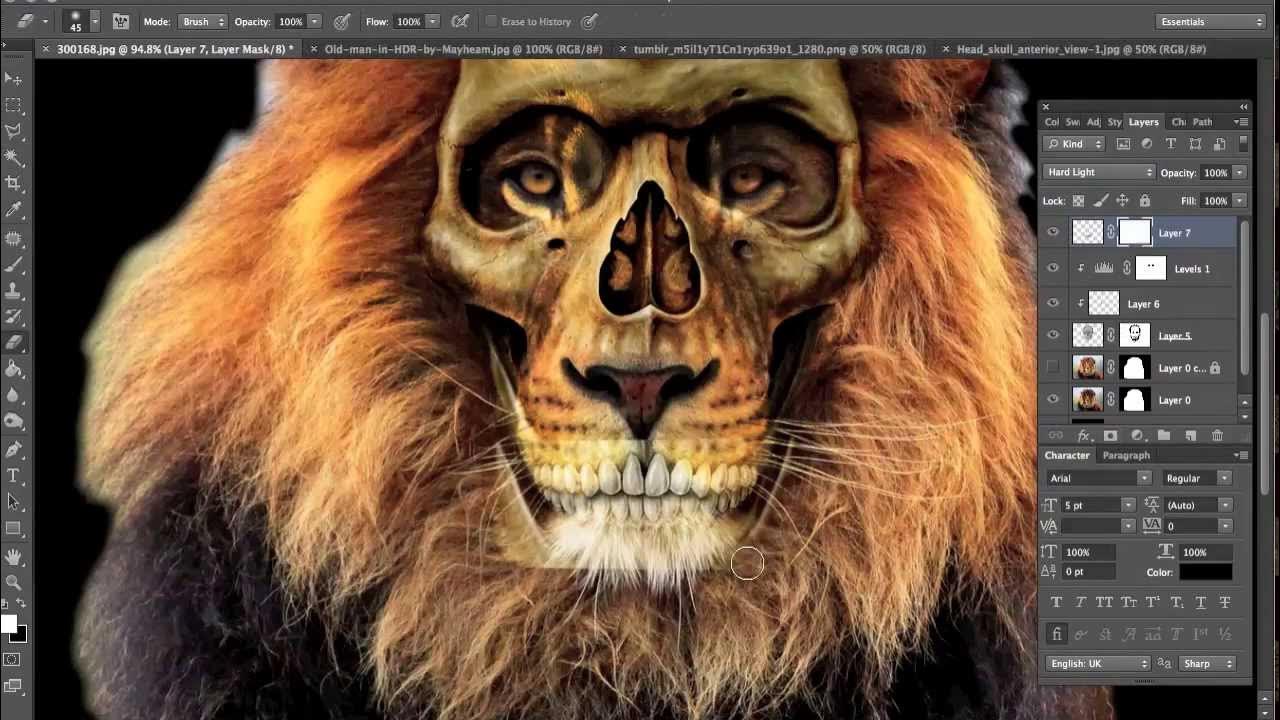Select the History Brush tool
Screen dimensions: 1280x720
click(x=14, y=317)
